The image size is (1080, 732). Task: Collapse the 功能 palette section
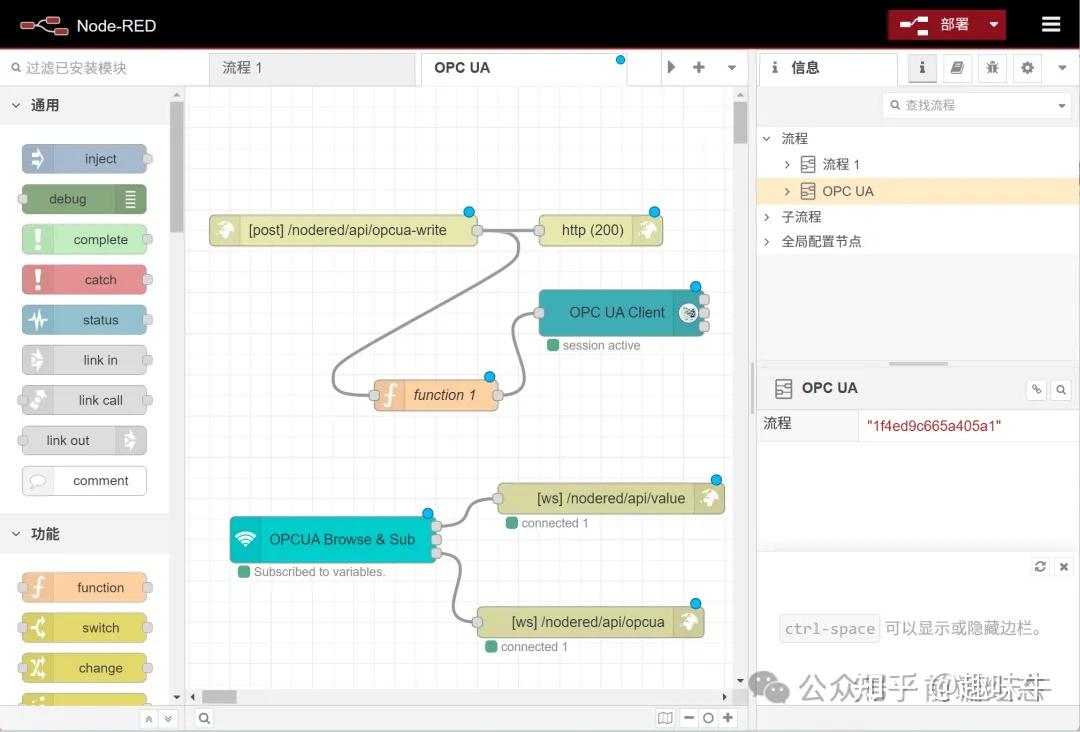pyautogui.click(x=16, y=534)
